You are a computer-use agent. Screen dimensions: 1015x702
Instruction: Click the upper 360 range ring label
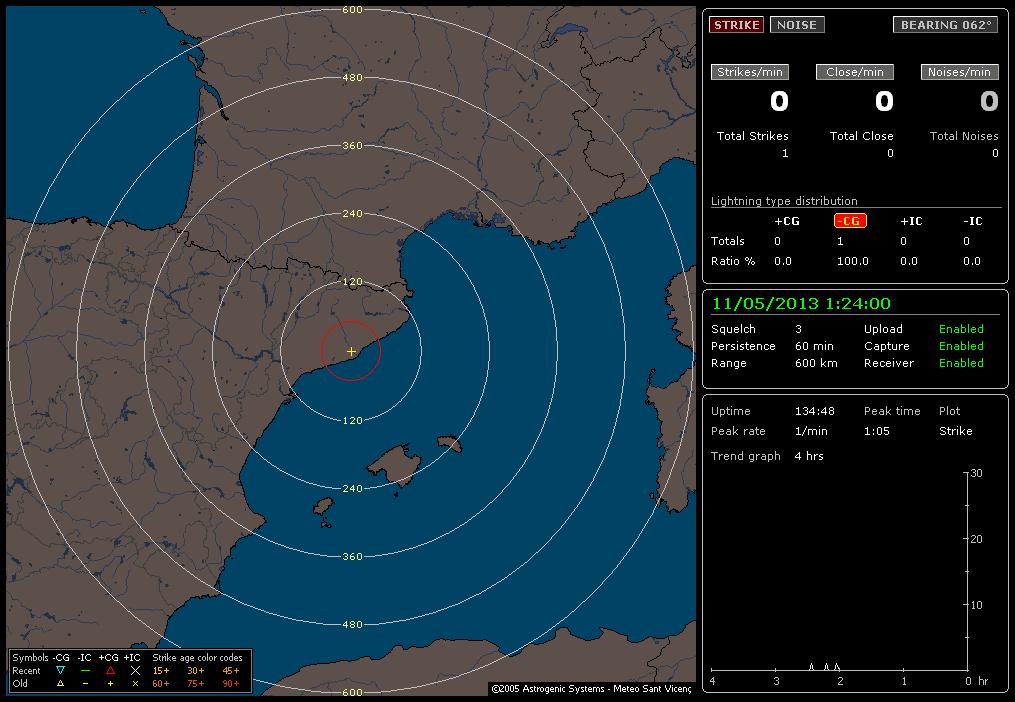pyautogui.click(x=352, y=146)
